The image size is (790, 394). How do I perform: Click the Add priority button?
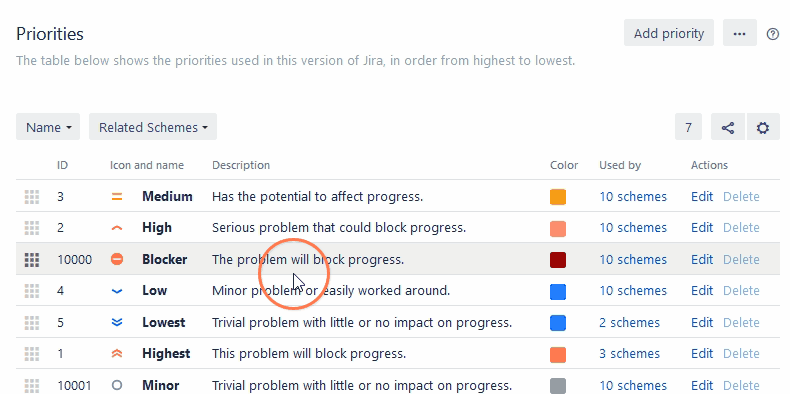669,33
